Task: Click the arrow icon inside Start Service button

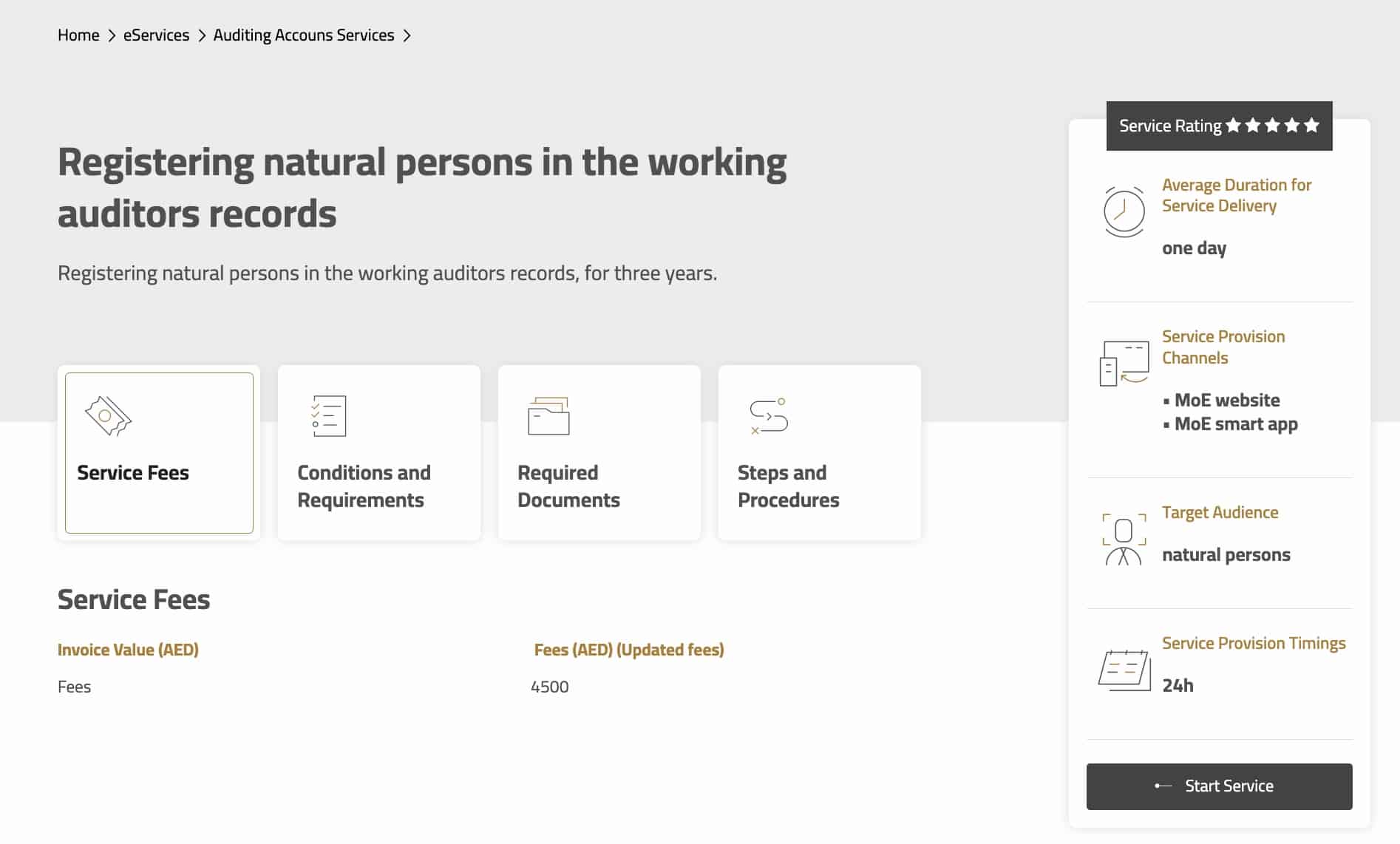Action: [x=1163, y=786]
